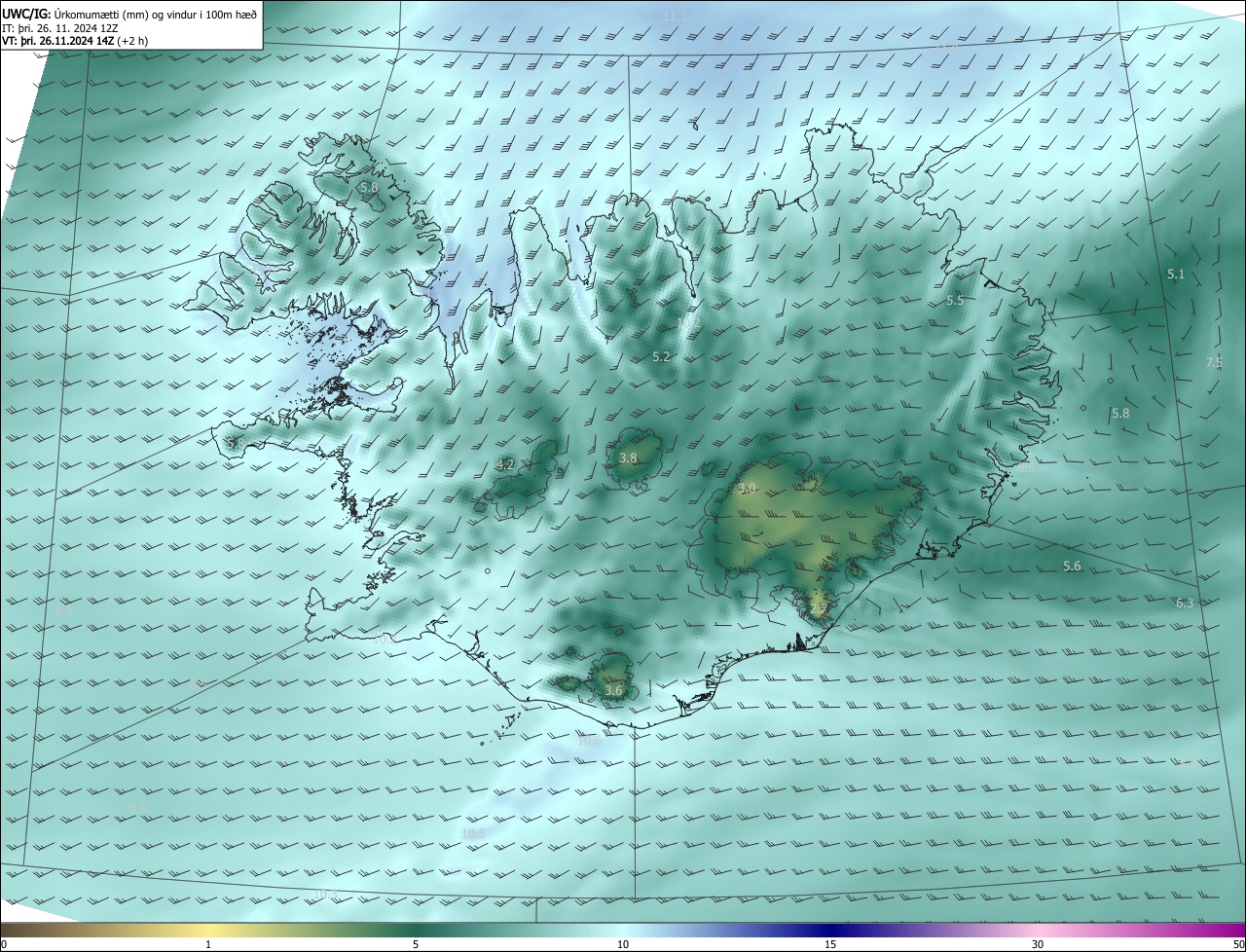1246x952 pixels.
Task: Click the 10.3 value label
Action: click(x=325, y=895)
